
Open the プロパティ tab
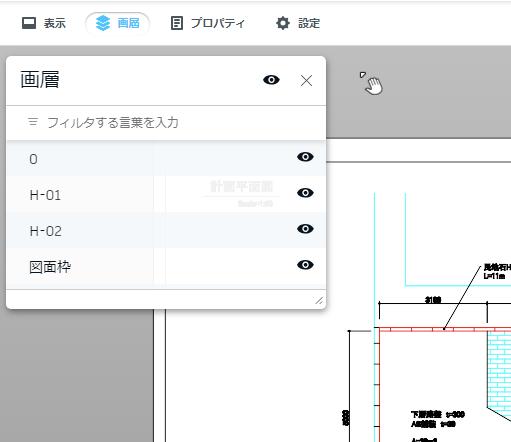pos(208,23)
